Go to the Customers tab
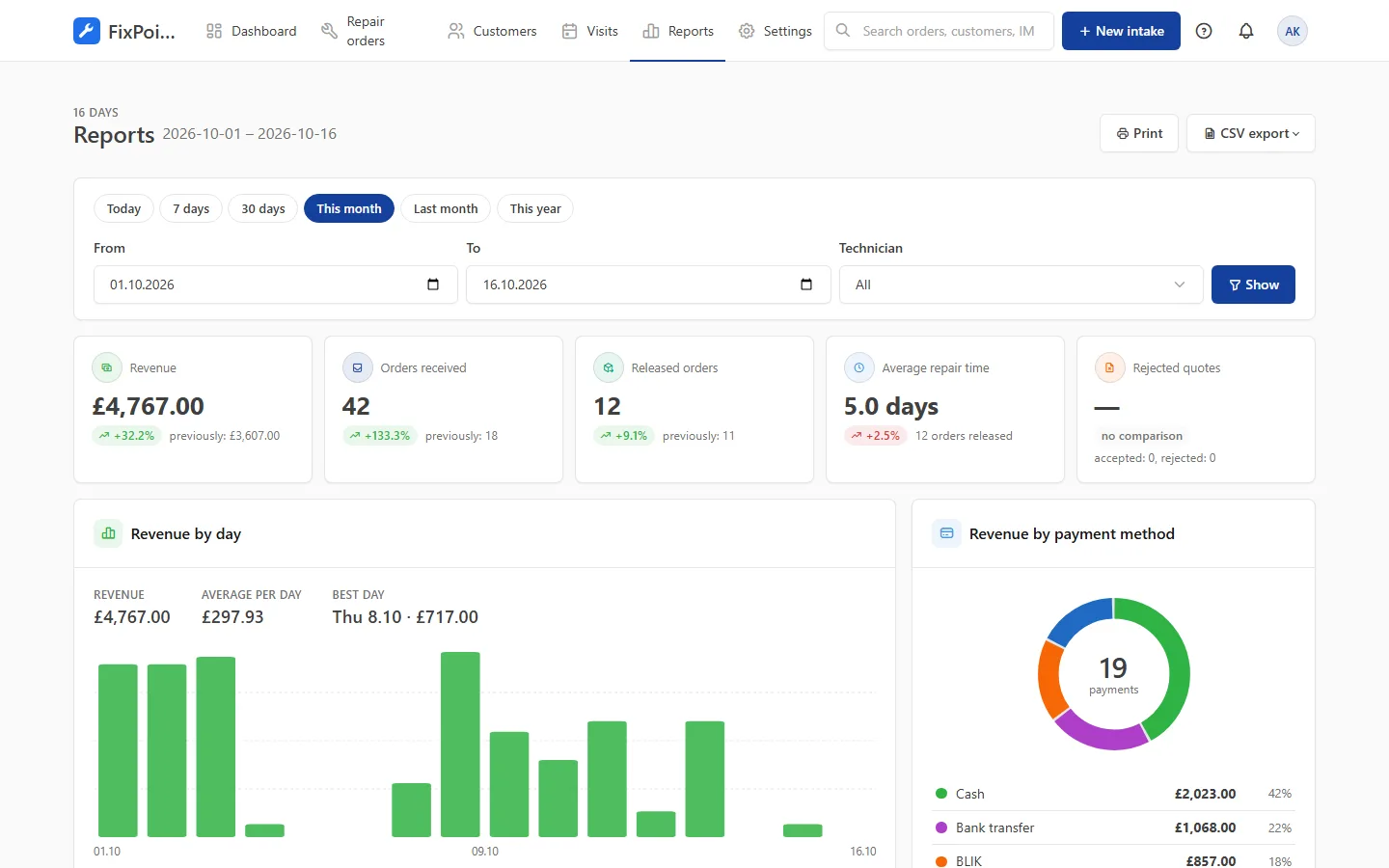Viewport: 1389px width, 868px height. point(492,31)
